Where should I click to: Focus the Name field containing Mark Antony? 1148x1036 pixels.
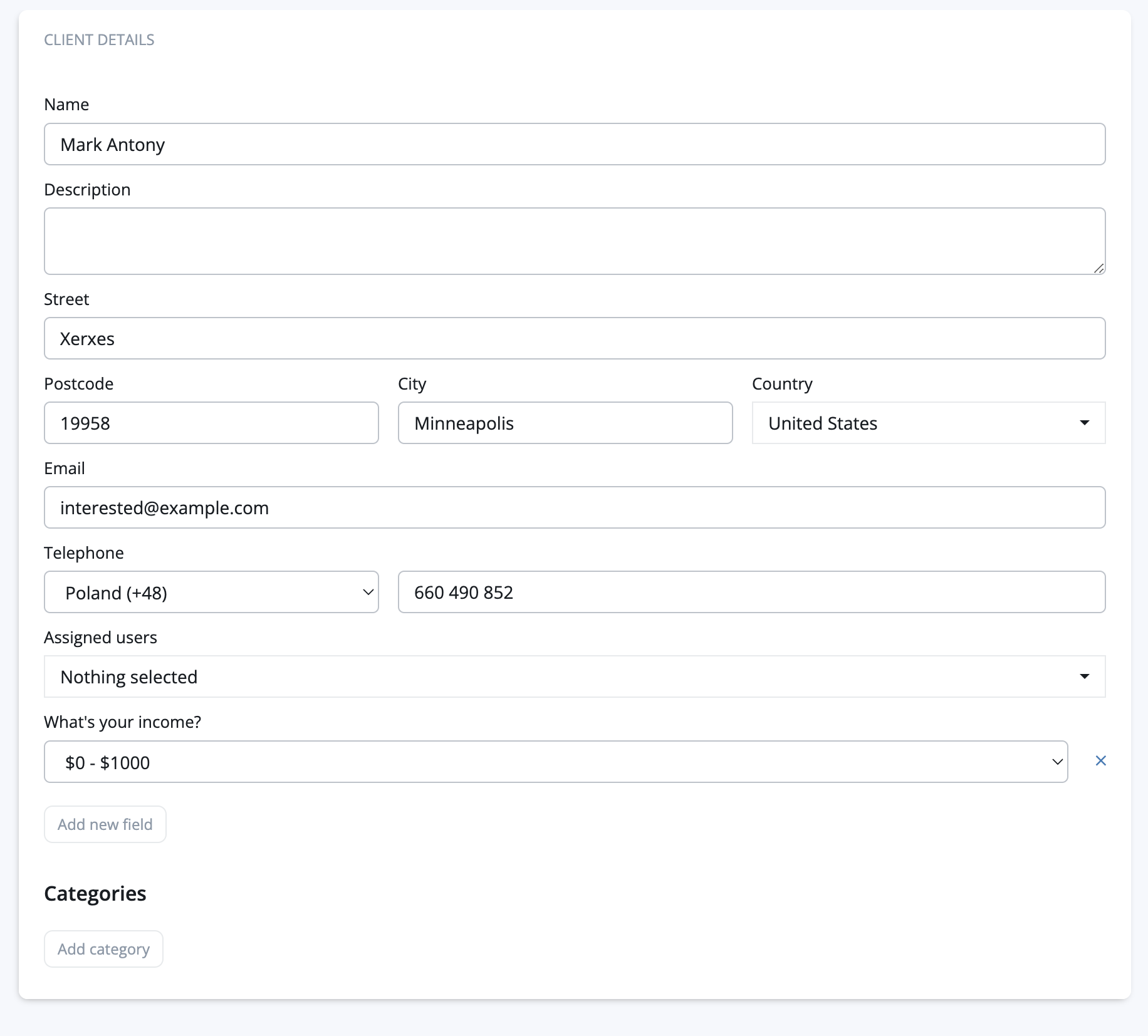pyautogui.click(x=574, y=145)
